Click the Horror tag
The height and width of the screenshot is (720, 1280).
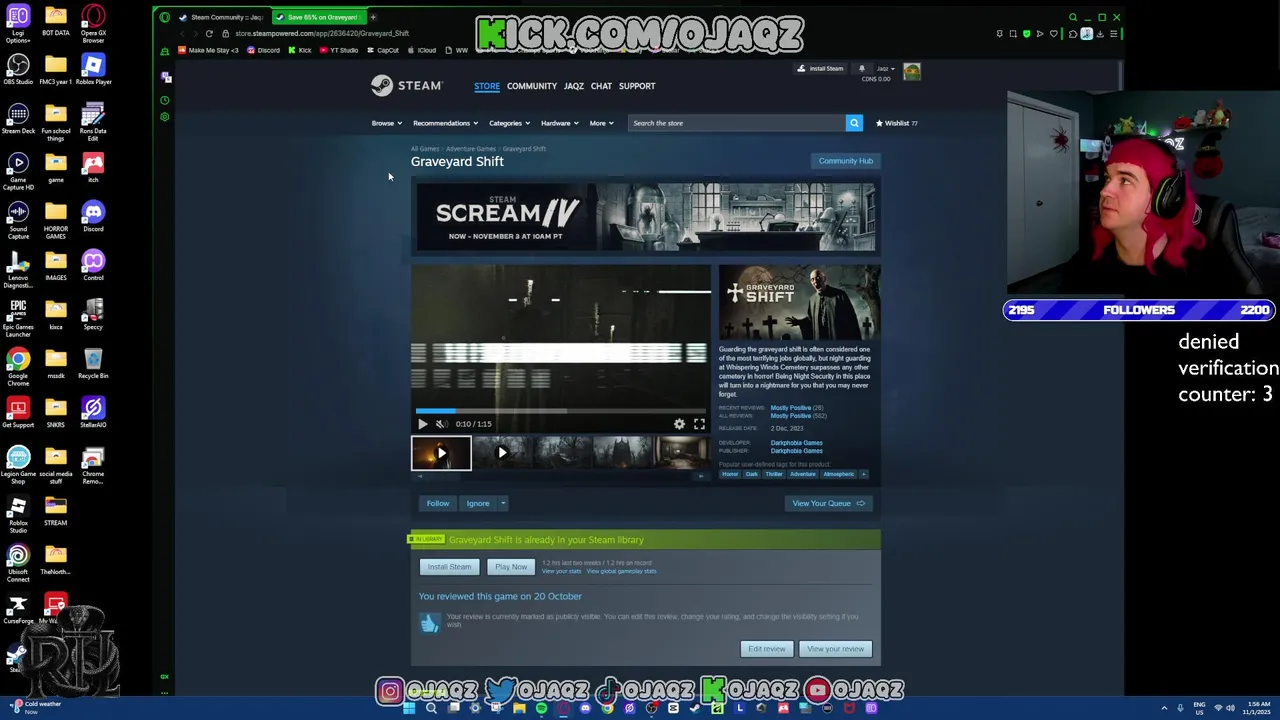click(730, 474)
